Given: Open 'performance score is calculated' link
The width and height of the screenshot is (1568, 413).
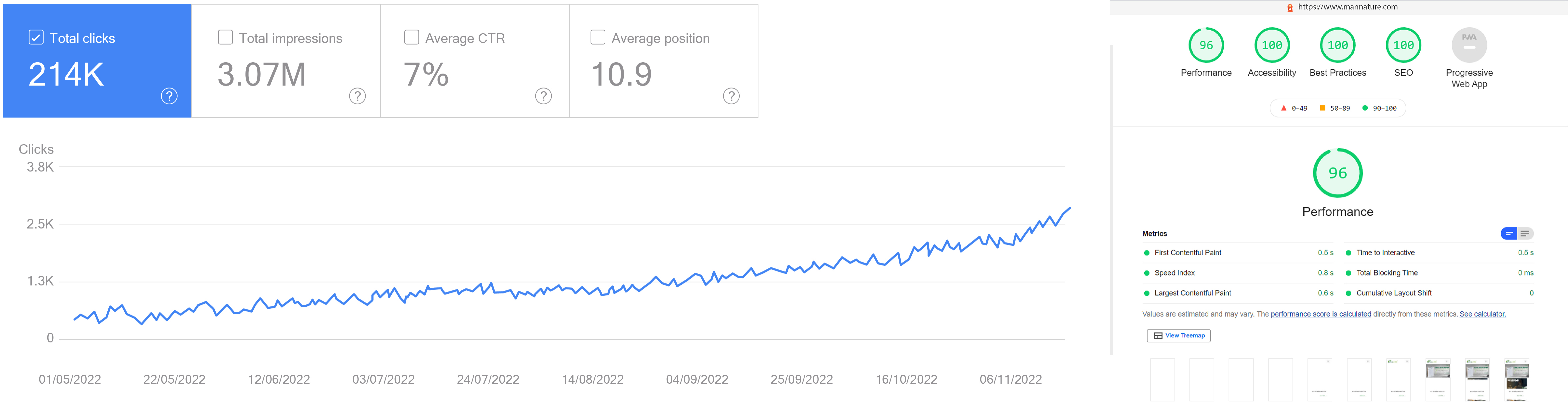Looking at the screenshot, I should coord(1320,314).
